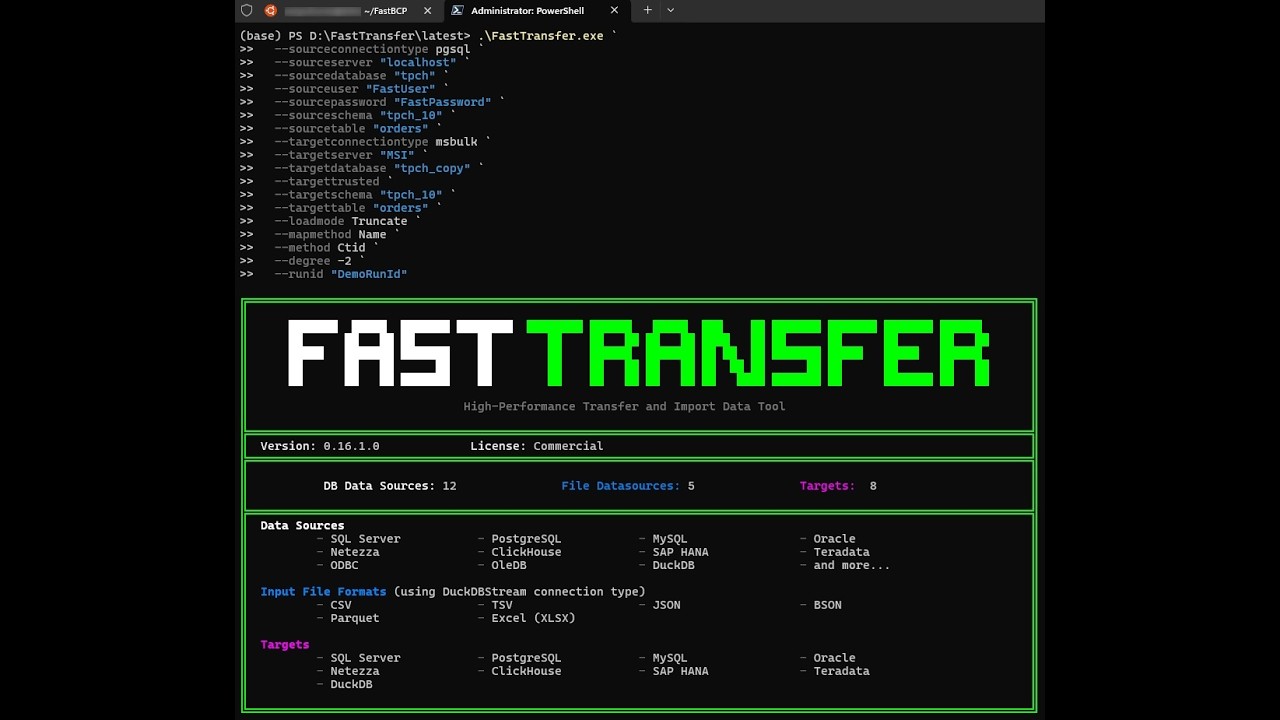
Task: Click the Truncate loadmode value
Action: [379, 221]
